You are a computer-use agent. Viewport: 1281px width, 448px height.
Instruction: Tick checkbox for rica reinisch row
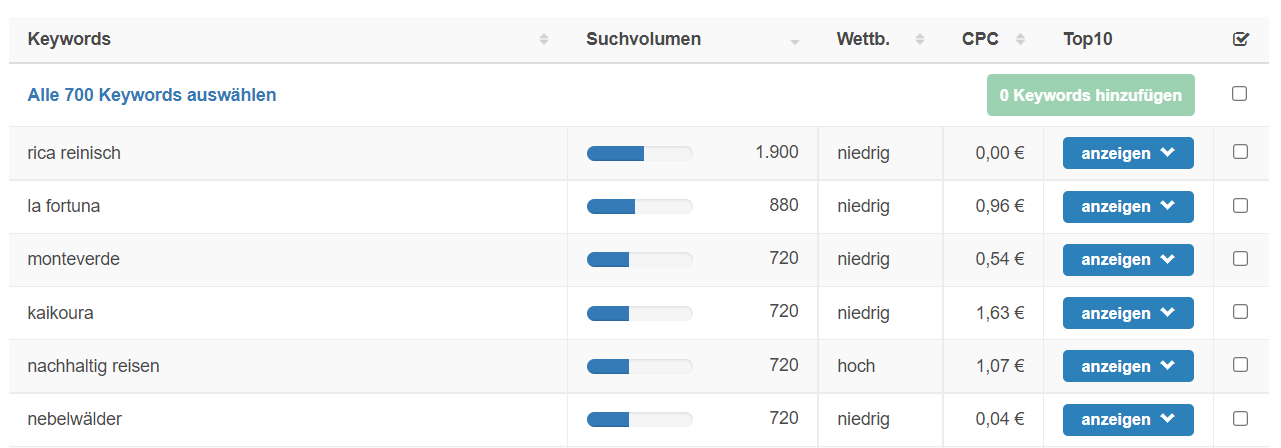pos(1240,152)
